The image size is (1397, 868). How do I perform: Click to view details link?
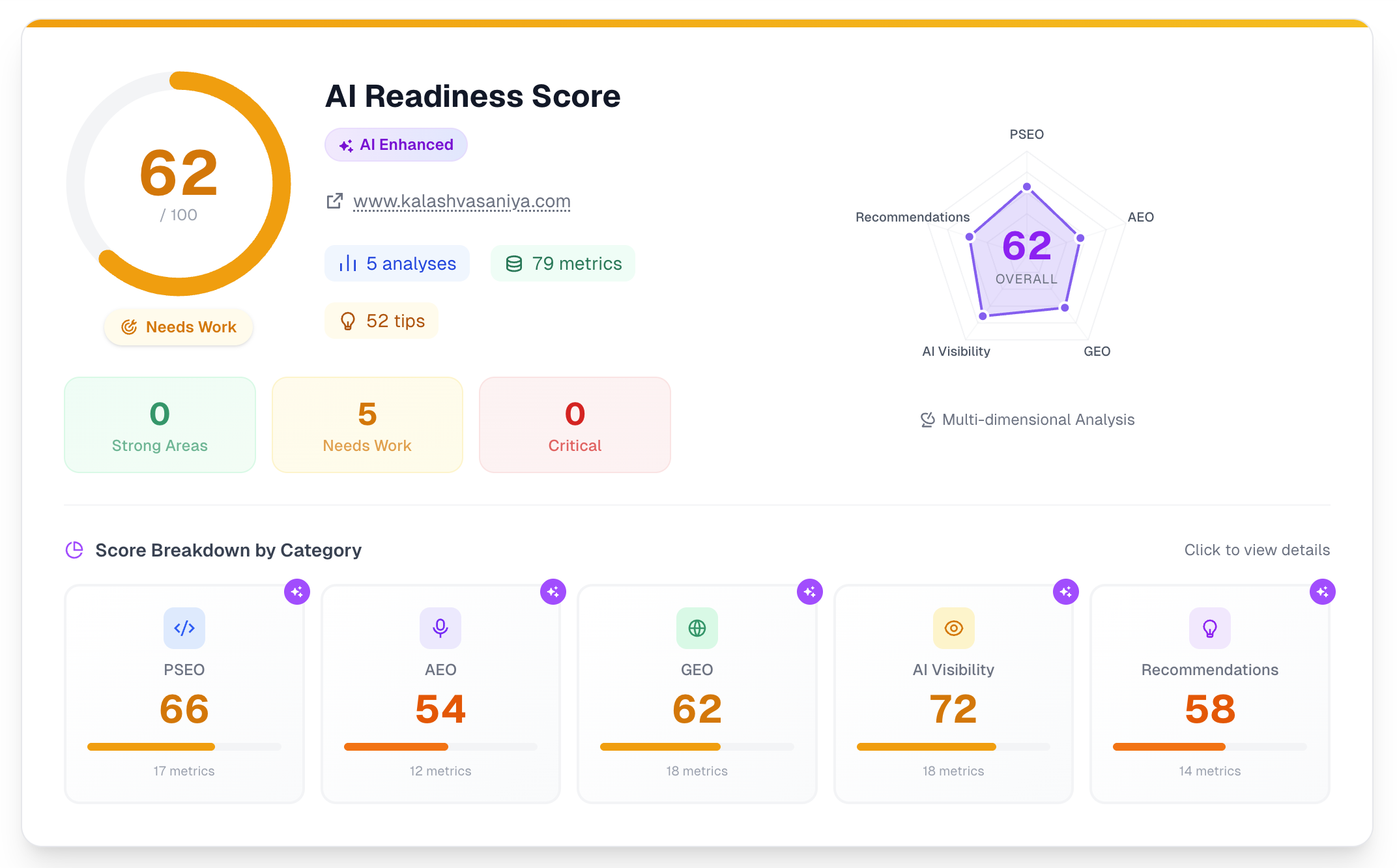pyautogui.click(x=1256, y=550)
